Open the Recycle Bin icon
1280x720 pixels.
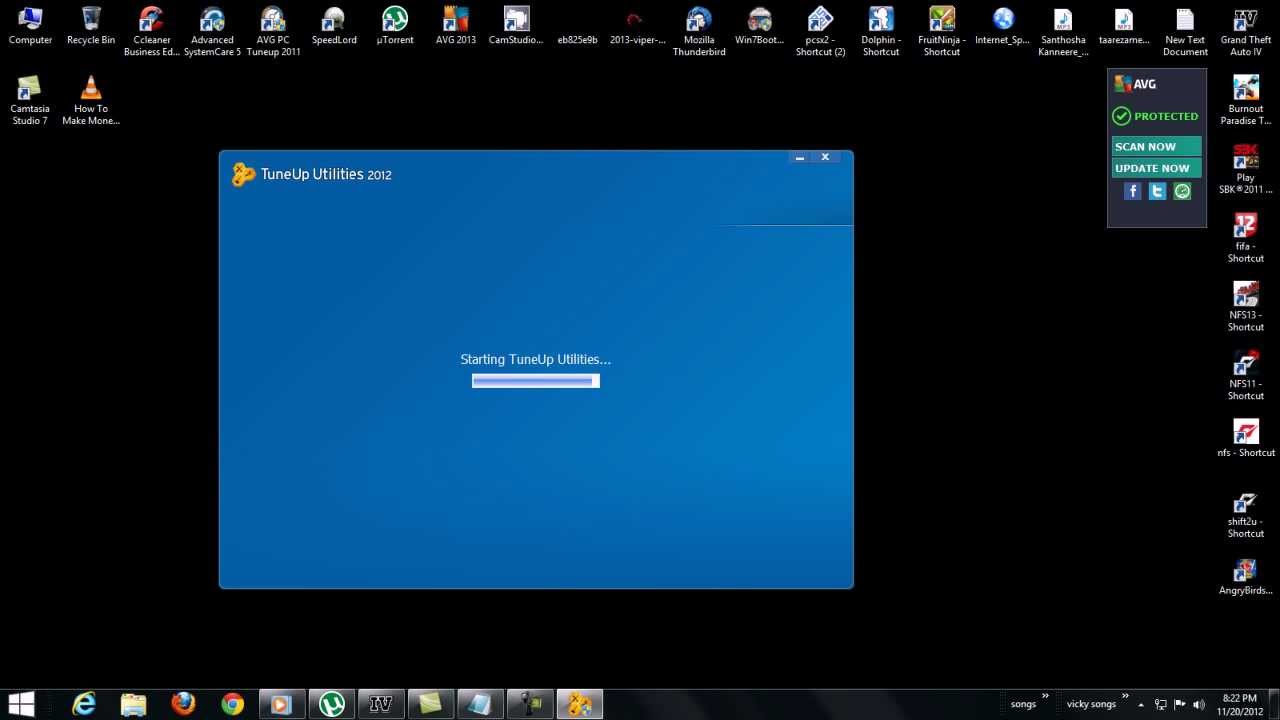pos(91,27)
